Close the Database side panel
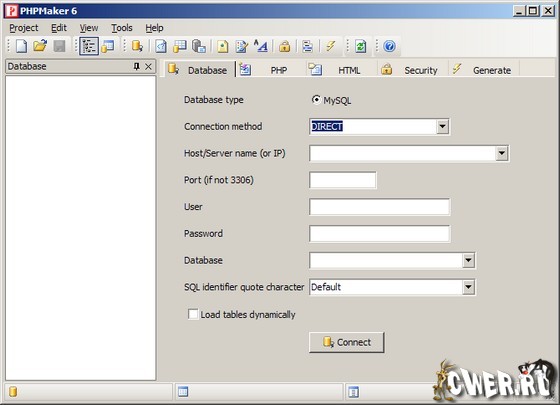The height and width of the screenshot is (405, 560). point(149,66)
